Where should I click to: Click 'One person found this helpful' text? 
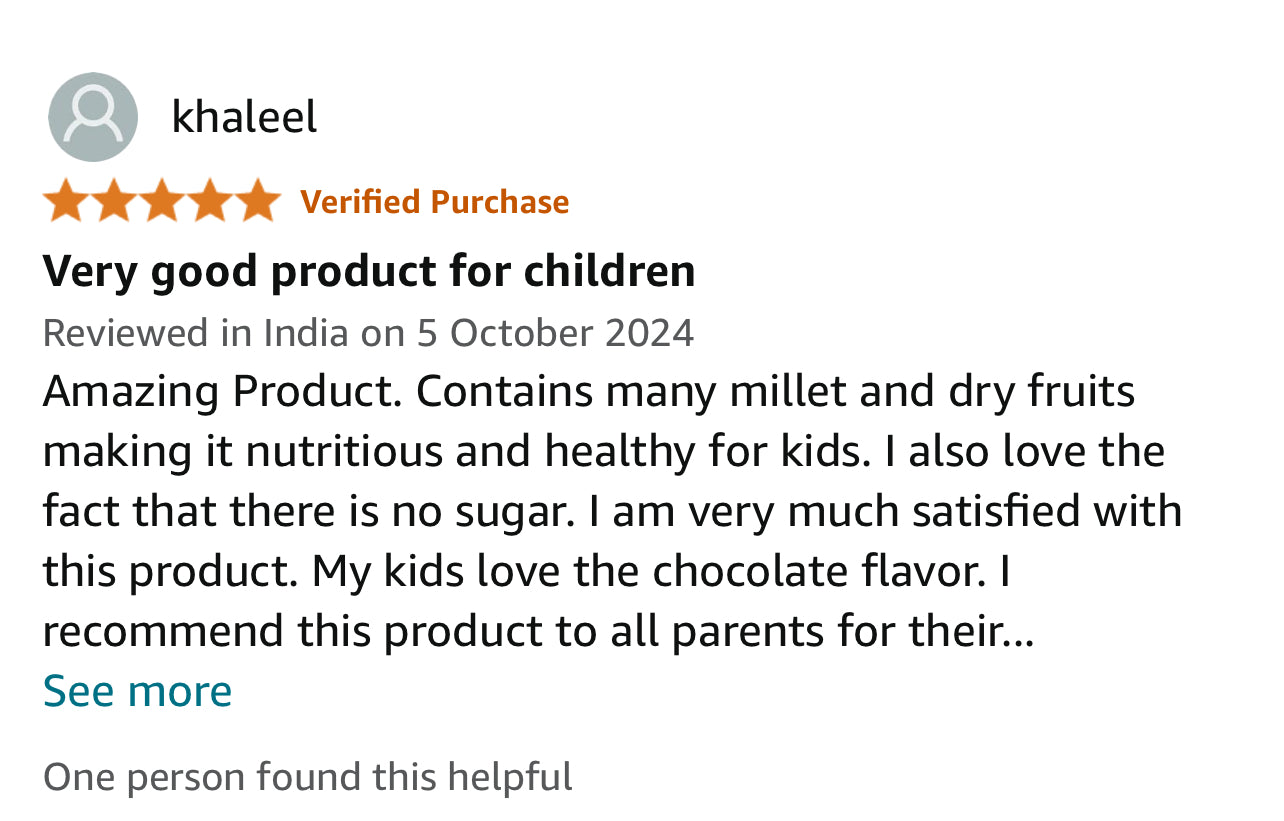pyautogui.click(x=308, y=777)
